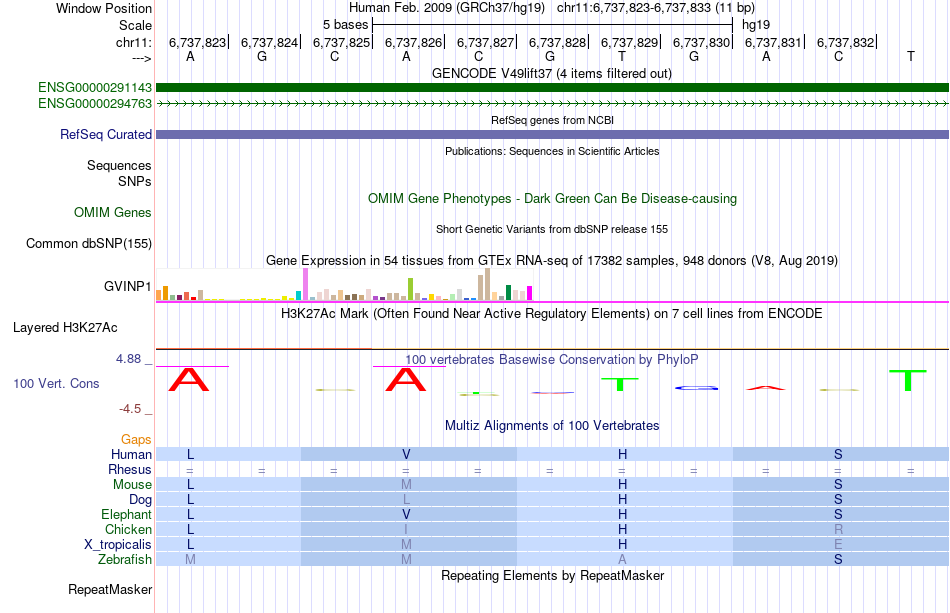Click the hg19 label beside scale bar
The width and height of the screenshot is (950, 613).
pyautogui.click(x=756, y=25)
